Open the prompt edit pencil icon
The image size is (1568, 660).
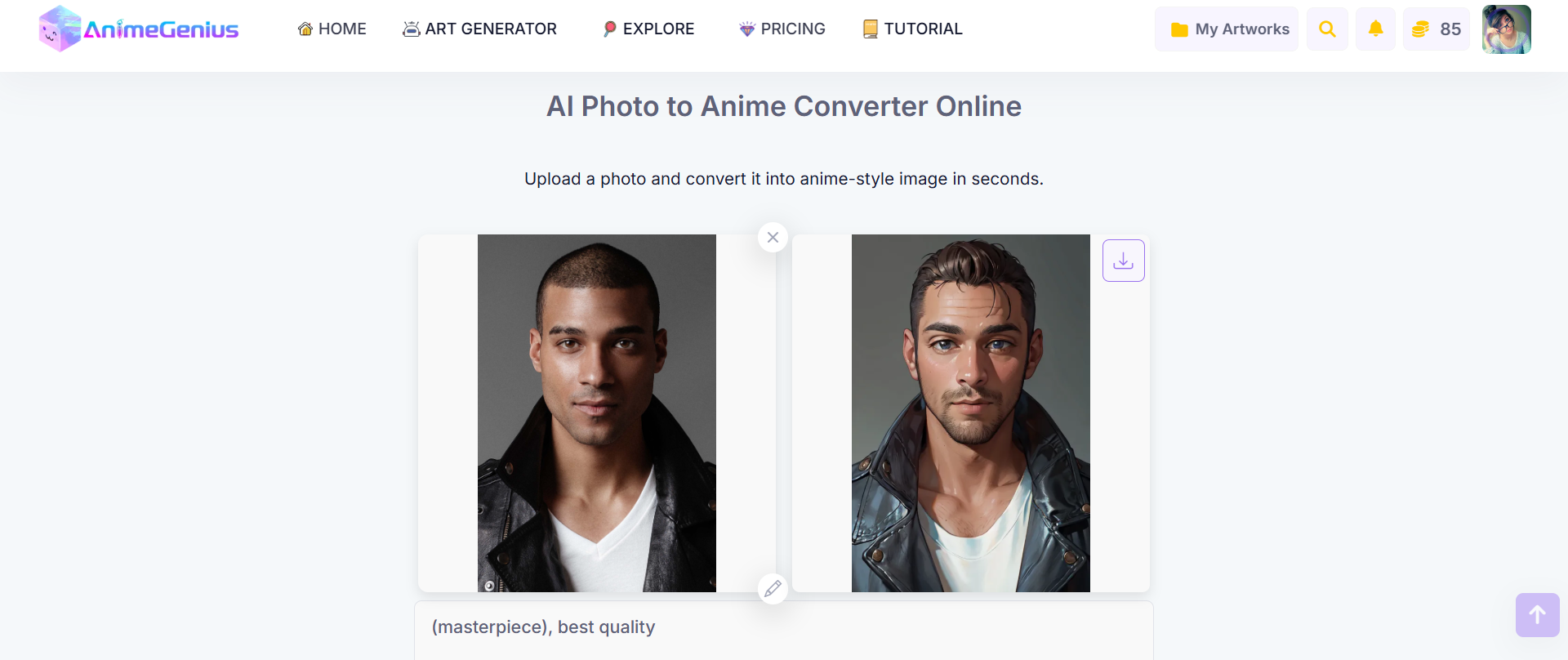(773, 588)
